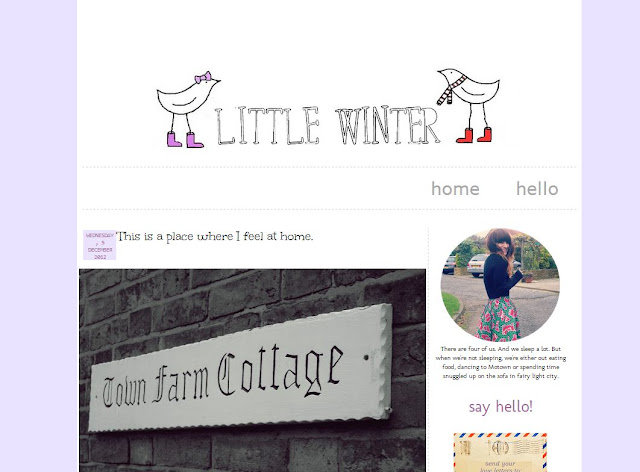The image size is (640, 472).
Task: Click the purple bow on bird's head
Action: [x=203, y=77]
